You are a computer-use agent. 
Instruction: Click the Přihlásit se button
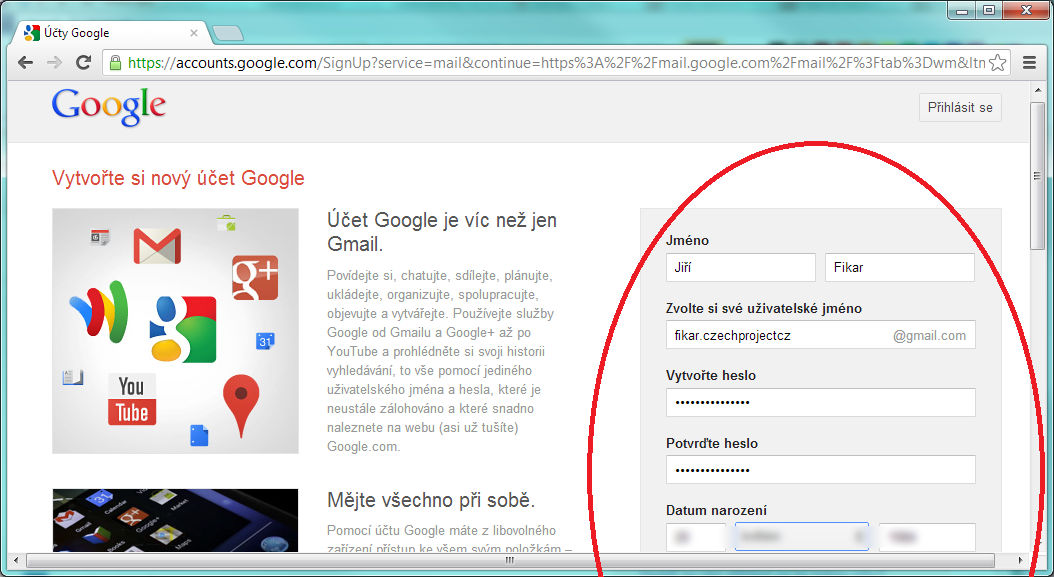(960, 108)
